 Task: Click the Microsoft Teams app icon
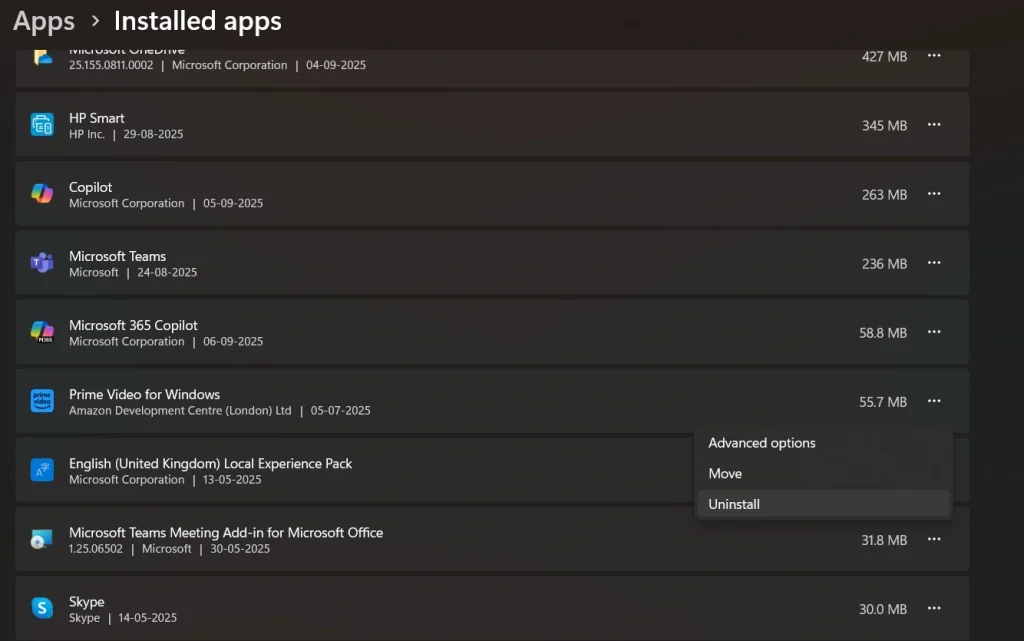pos(42,262)
